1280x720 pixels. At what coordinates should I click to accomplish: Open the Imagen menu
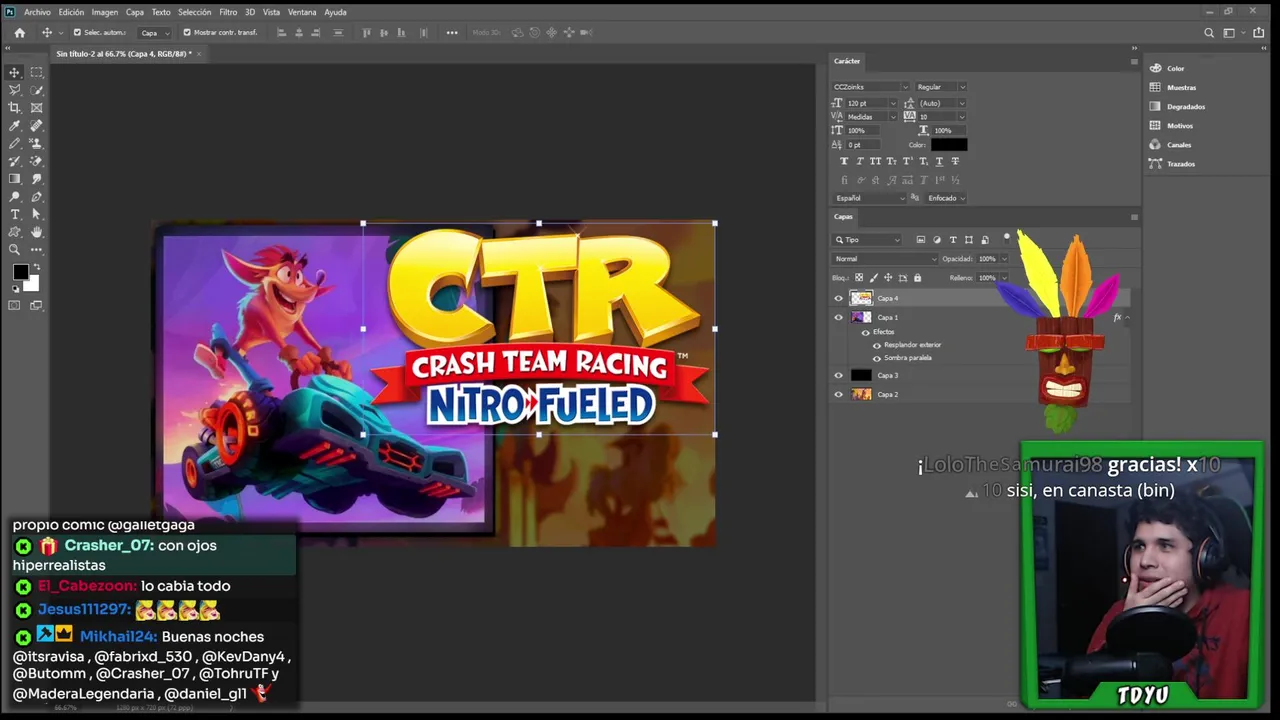coord(105,12)
